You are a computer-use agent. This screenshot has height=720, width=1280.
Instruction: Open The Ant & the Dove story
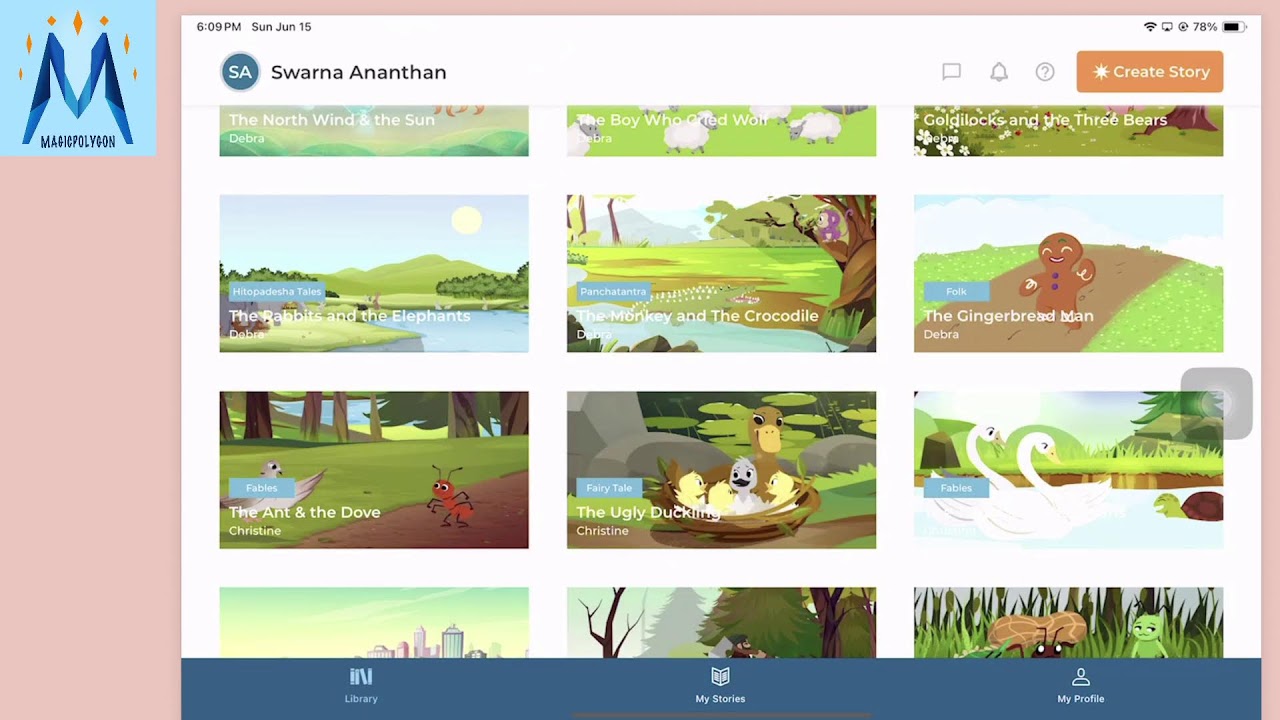tap(374, 470)
